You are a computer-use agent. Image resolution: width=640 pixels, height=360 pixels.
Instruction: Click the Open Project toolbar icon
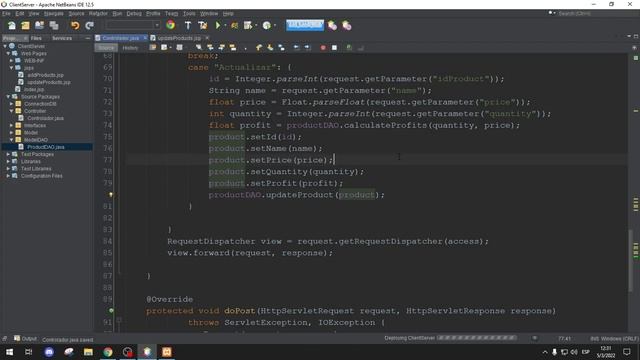coord(39,25)
